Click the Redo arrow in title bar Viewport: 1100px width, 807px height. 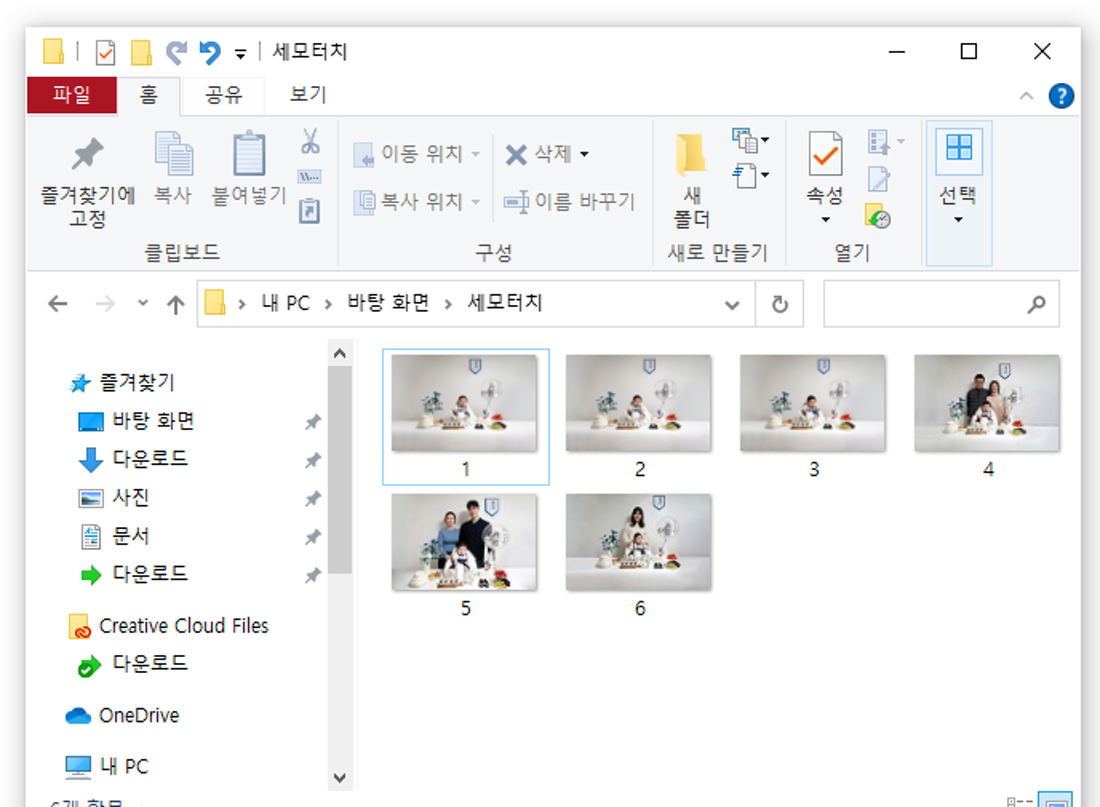point(176,52)
